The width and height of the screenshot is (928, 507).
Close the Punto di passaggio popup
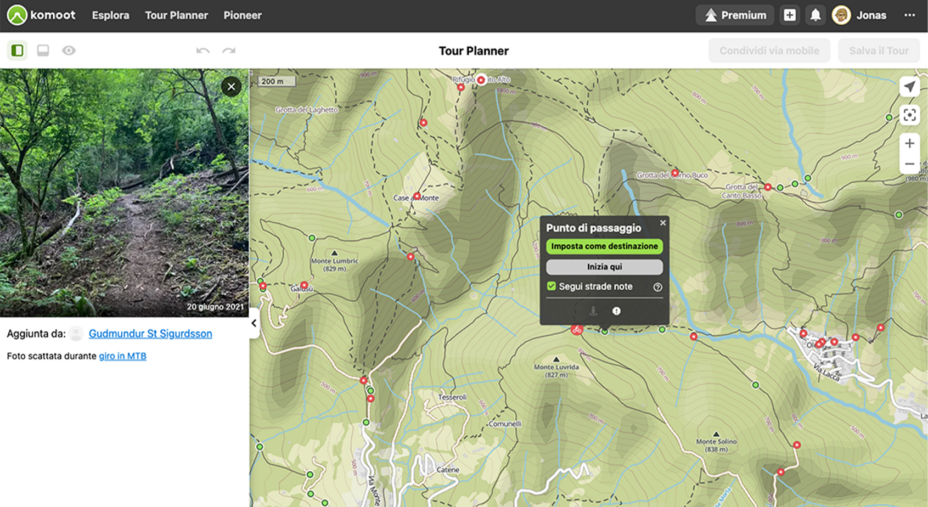click(663, 223)
